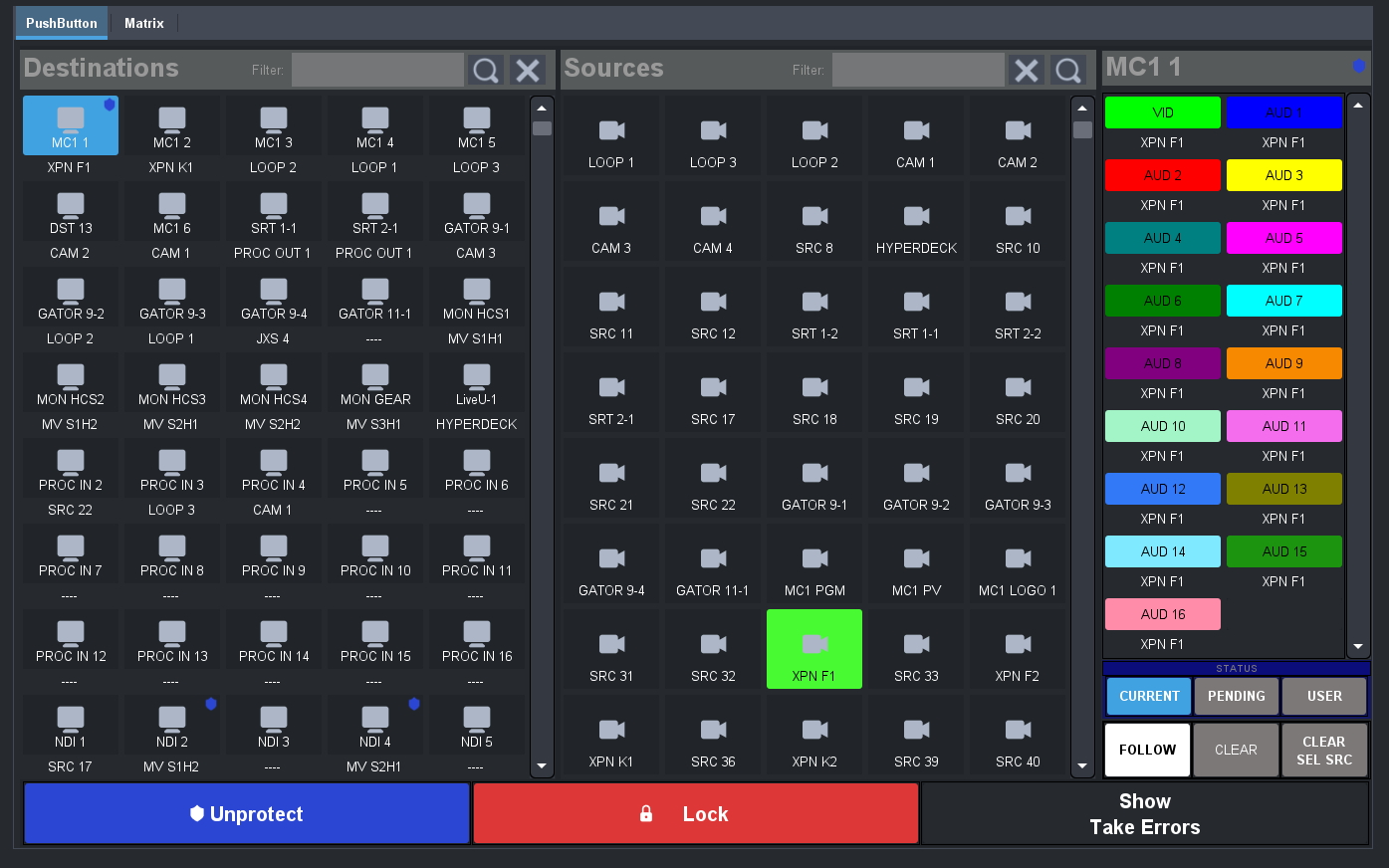Select green VID level swatch
The height and width of the screenshot is (868, 1389).
(x=1163, y=112)
